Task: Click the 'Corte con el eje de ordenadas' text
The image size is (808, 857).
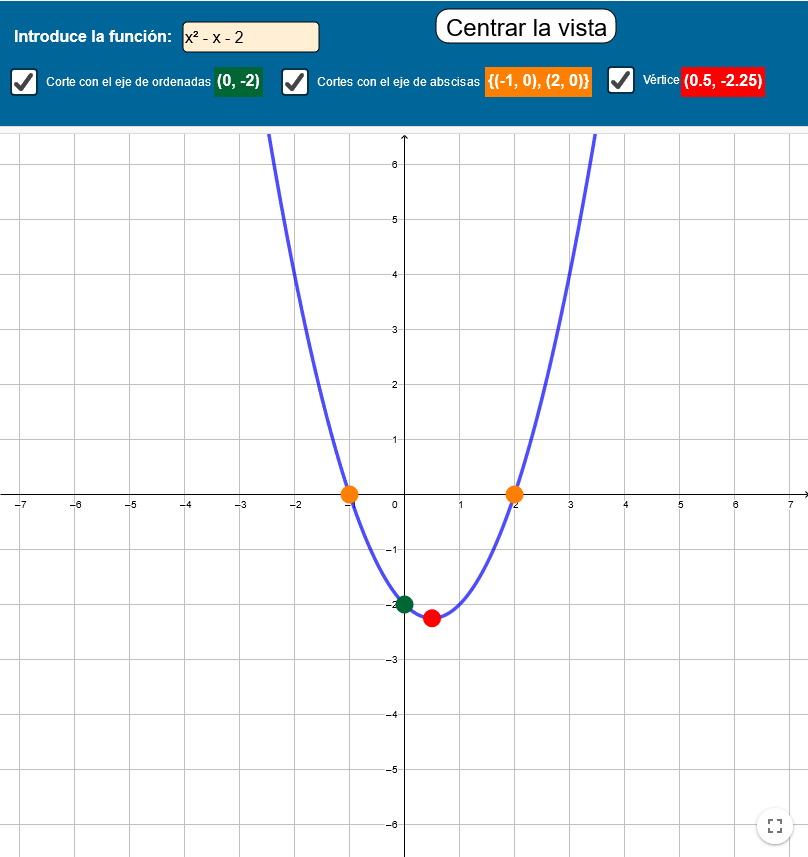Action: [x=128, y=82]
